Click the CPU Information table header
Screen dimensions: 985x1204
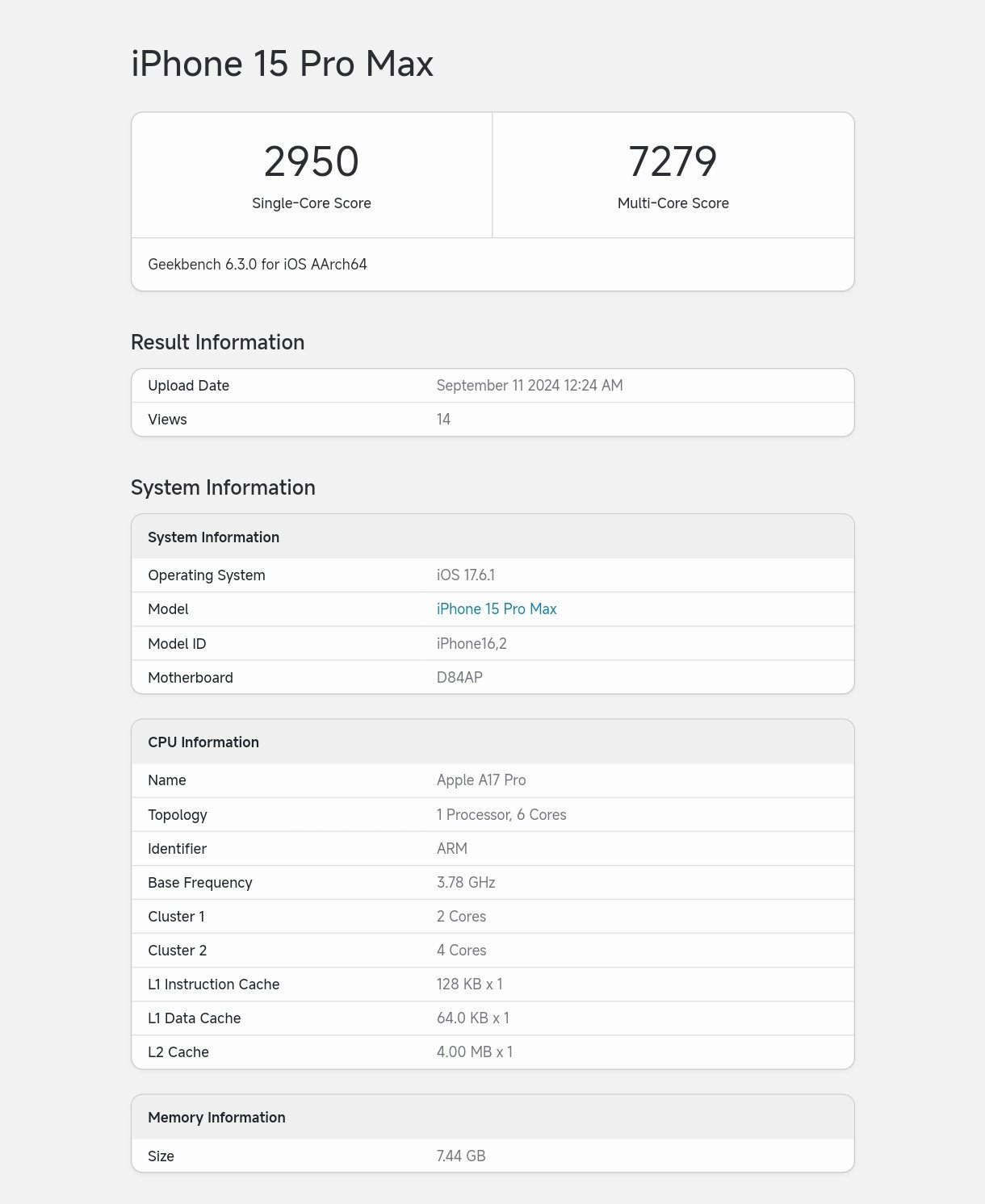[x=203, y=742]
